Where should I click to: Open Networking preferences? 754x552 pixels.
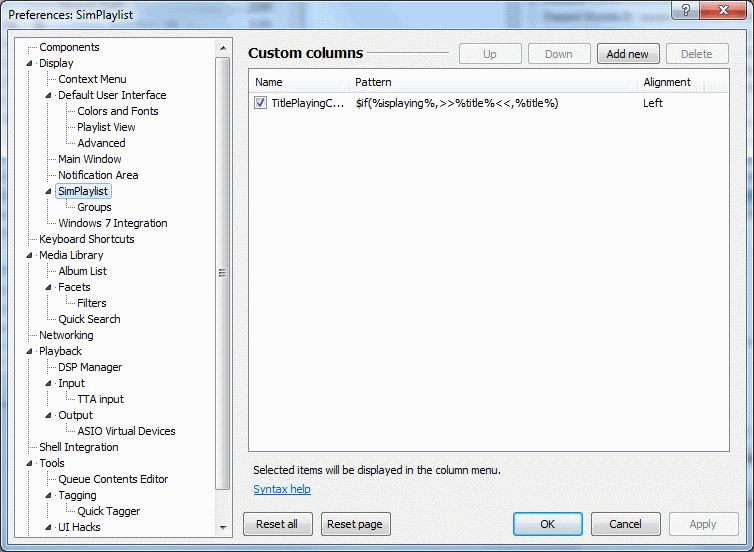pyautogui.click(x=66, y=335)
